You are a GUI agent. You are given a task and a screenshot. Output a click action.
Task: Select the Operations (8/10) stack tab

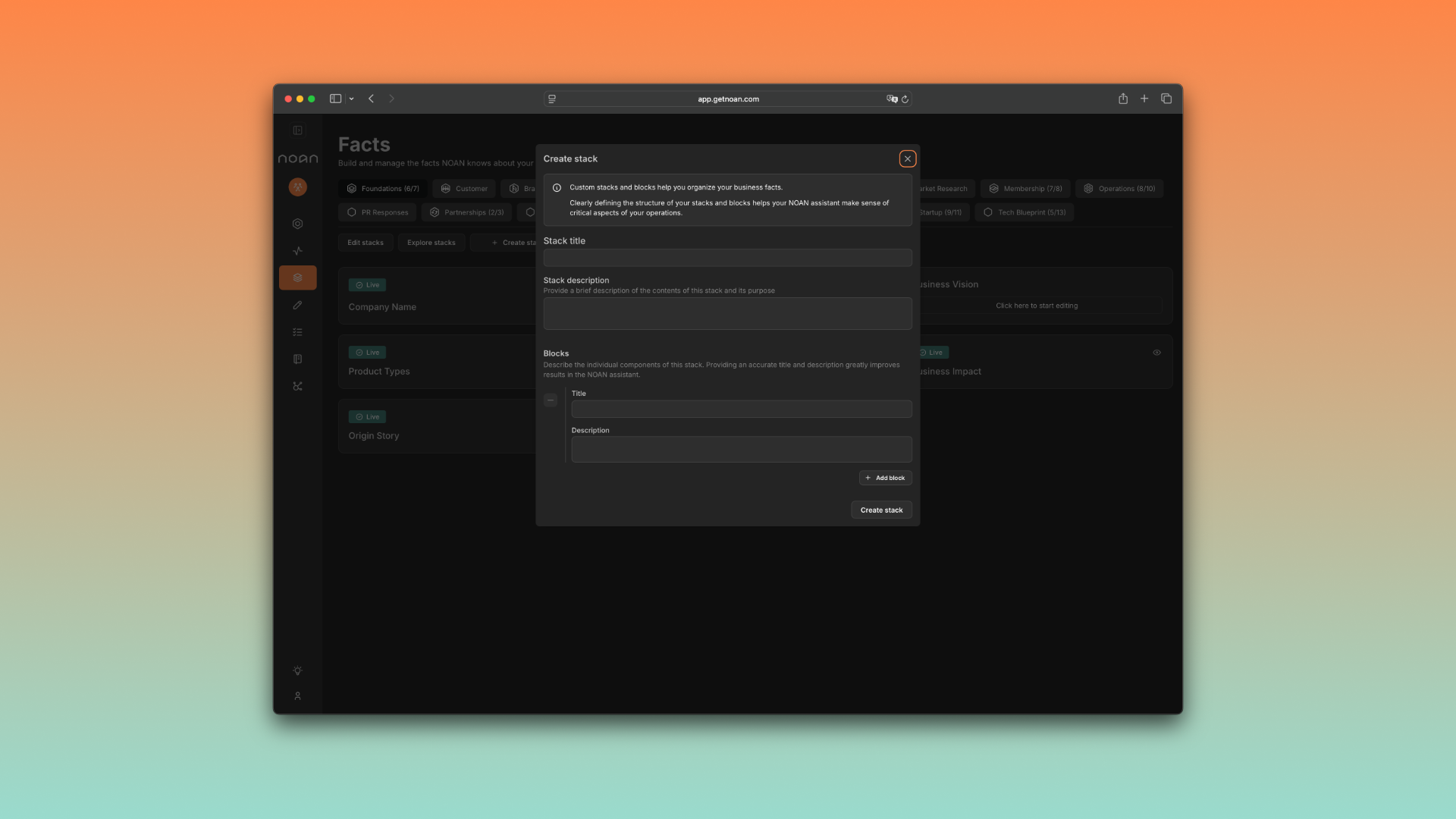[x=1119, y=189]
